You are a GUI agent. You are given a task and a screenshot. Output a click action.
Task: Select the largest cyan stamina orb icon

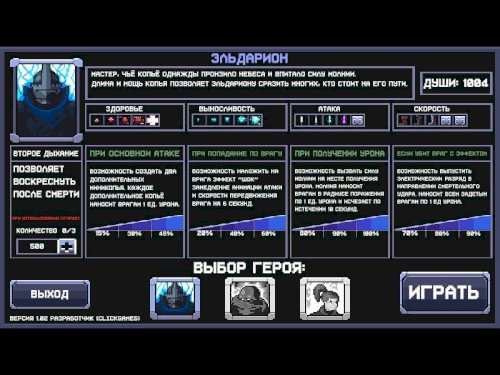coord(255,120)
